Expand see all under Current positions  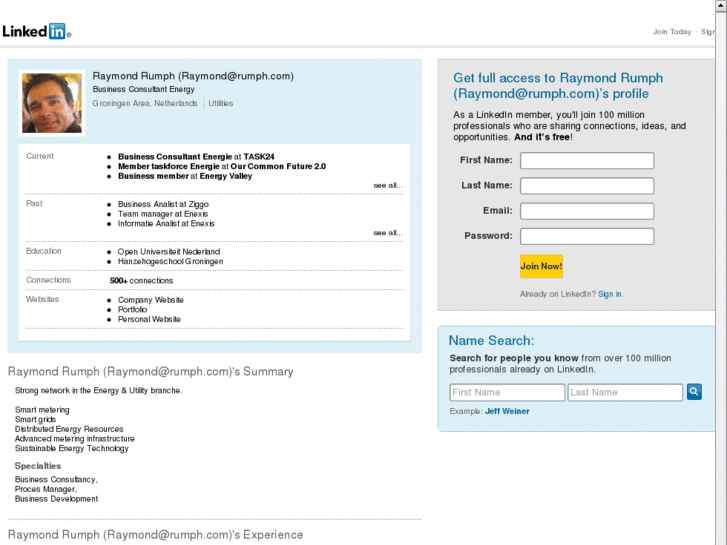tap(388, 186)
